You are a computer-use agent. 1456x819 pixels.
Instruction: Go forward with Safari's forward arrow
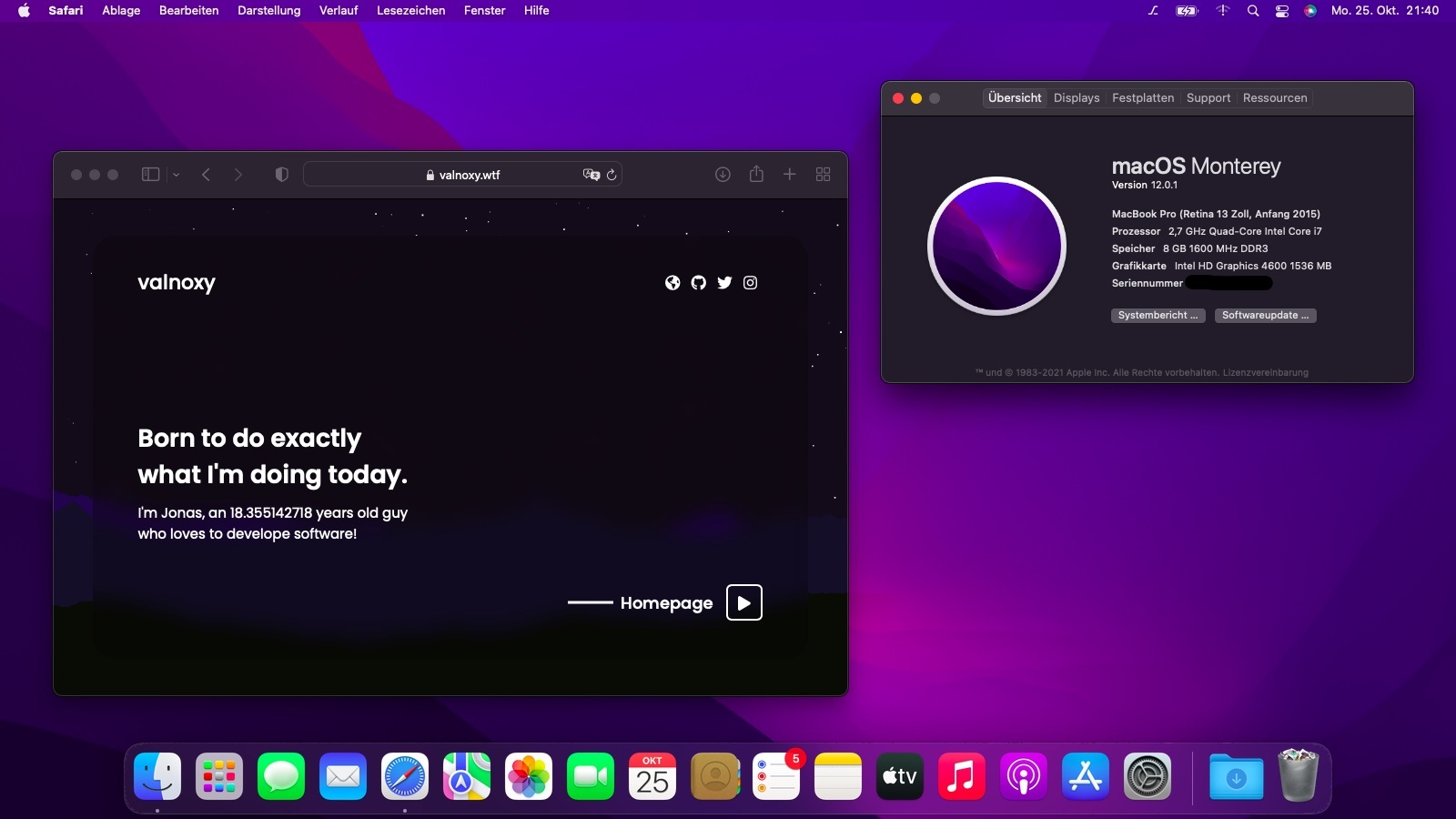tap(238, 175)
